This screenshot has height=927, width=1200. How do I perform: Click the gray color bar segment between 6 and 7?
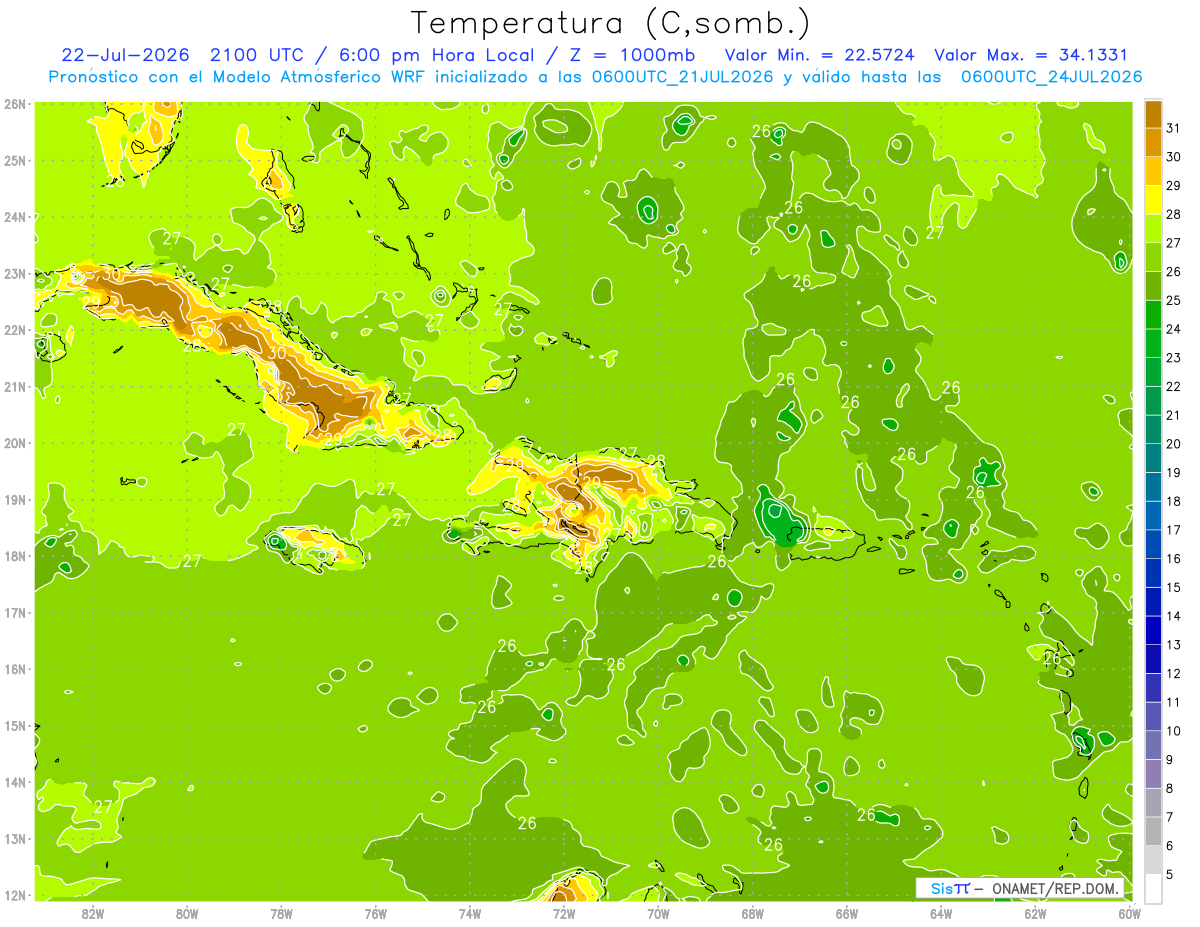tap(1153, 831)
